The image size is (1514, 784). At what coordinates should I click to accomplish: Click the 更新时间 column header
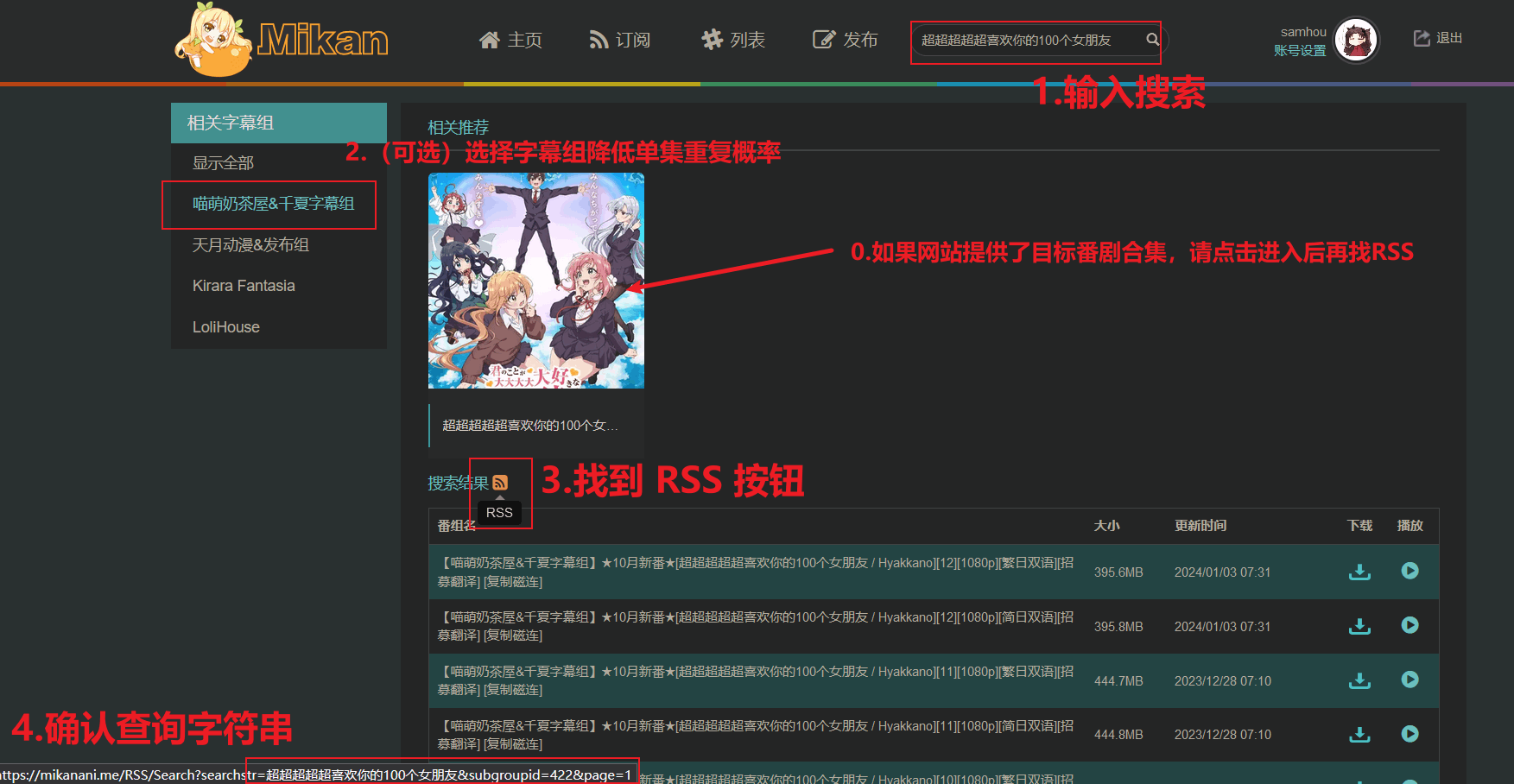[x=1200, y=526]
